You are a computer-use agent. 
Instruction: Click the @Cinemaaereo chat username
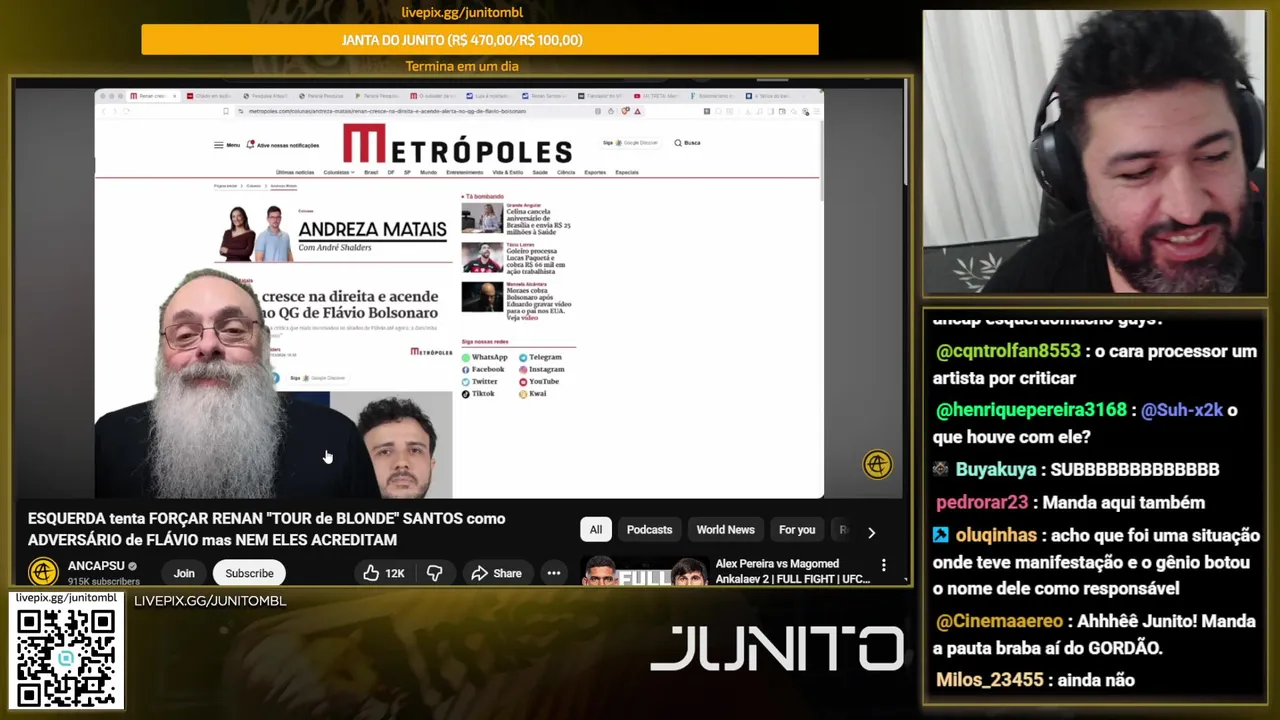pos(1001,621)
